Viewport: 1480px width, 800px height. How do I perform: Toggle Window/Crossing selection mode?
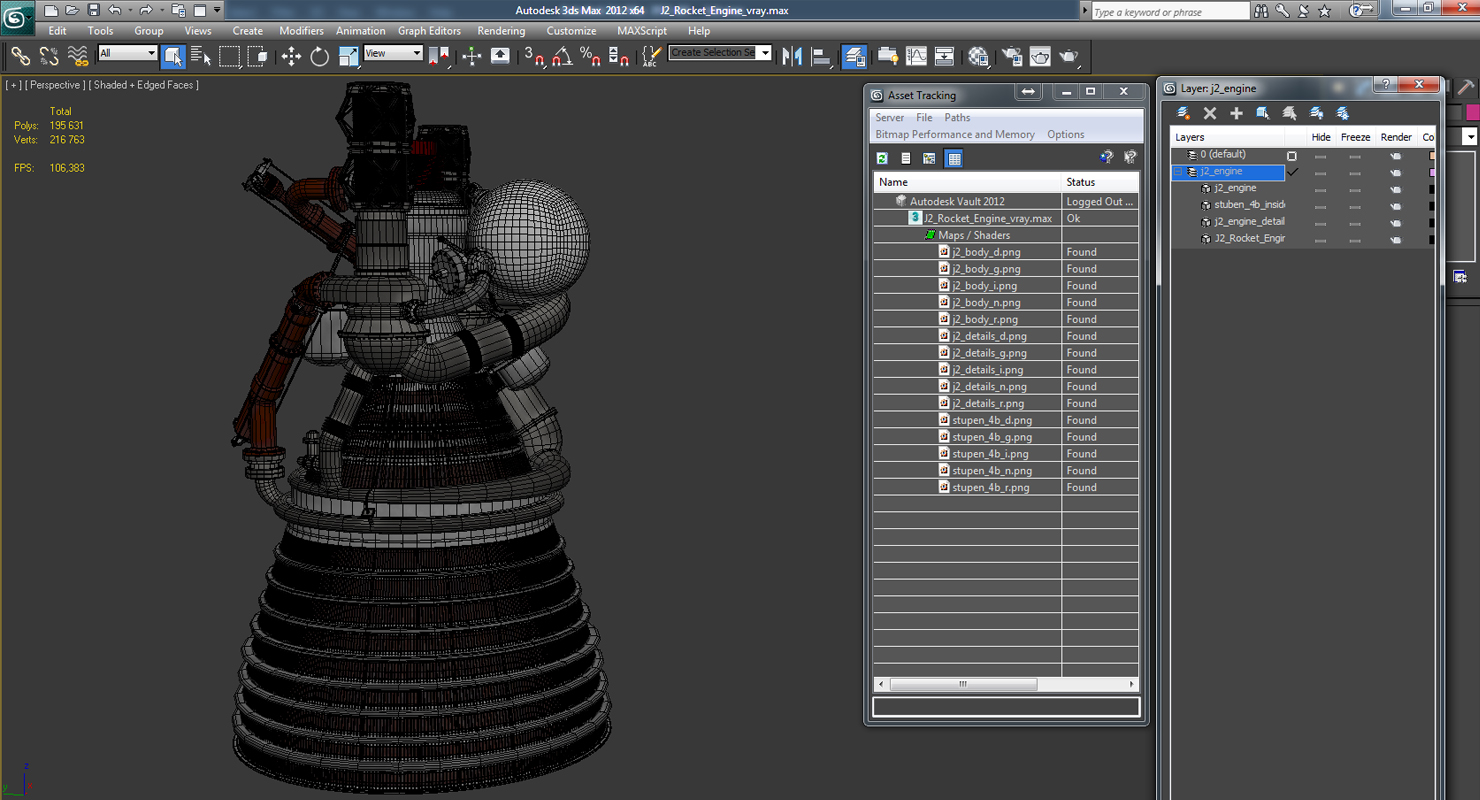coord(258,57)
